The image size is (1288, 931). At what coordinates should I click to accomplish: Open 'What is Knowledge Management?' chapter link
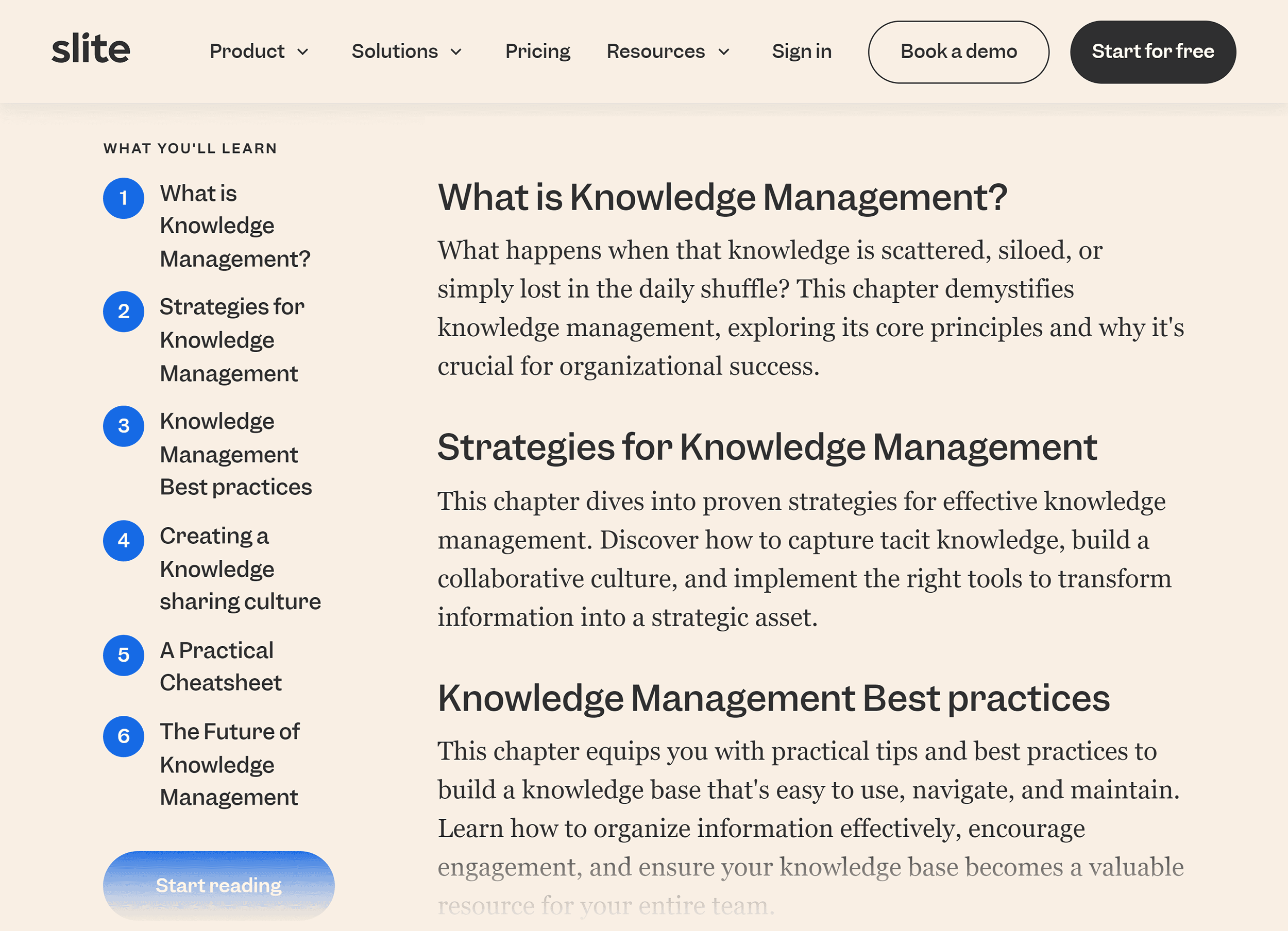pyautogui.click(x=235, y=226)
